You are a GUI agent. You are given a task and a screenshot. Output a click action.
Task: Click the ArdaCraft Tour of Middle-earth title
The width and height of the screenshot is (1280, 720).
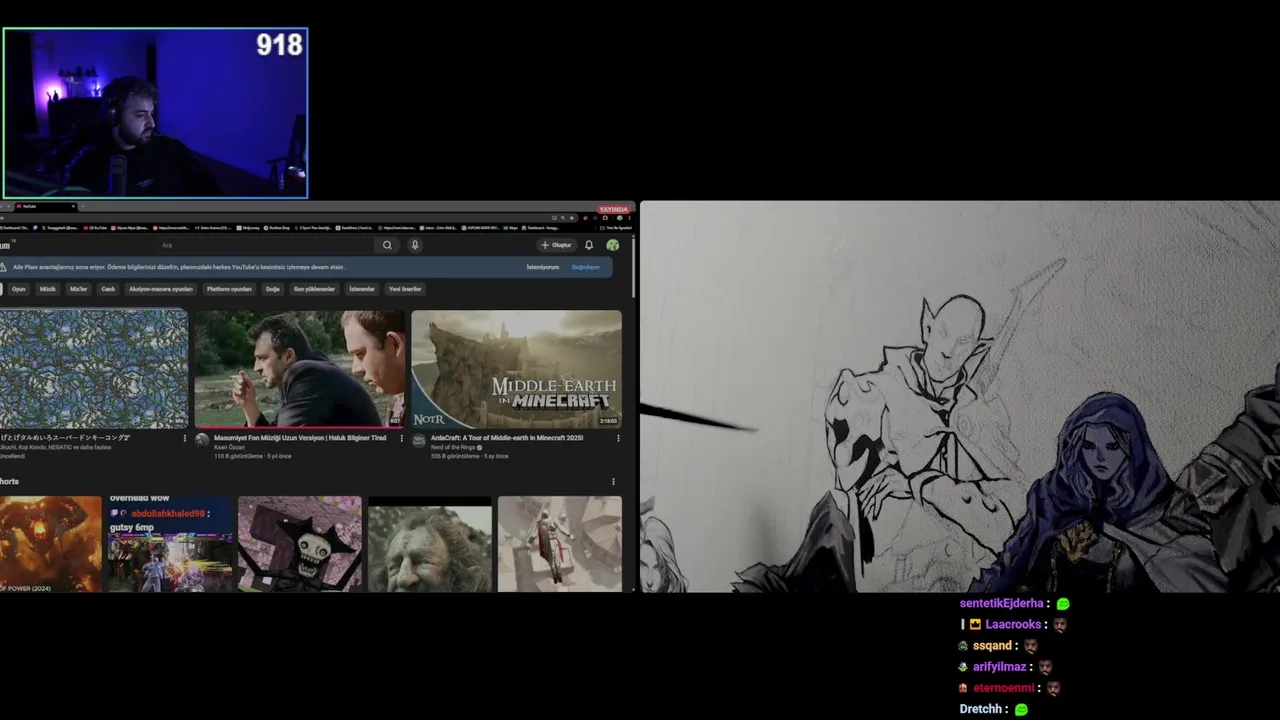pos(507,438)
